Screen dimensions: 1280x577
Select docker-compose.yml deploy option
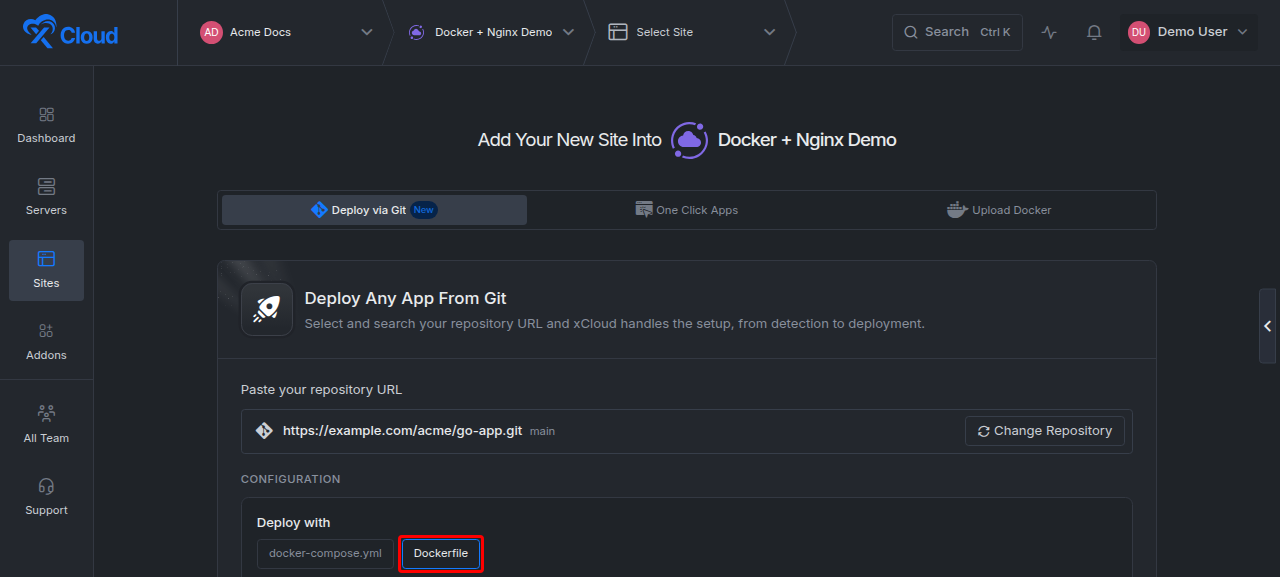[x=325, y=553]
